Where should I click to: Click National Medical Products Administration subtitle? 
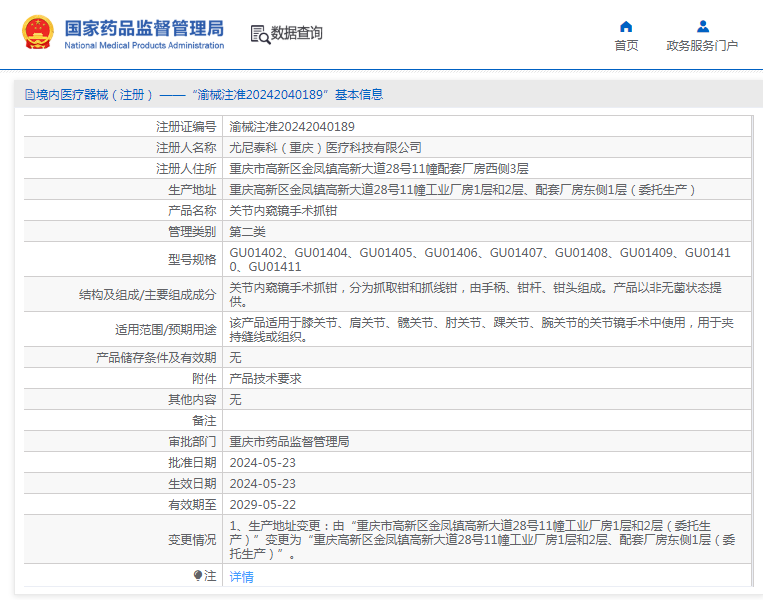[x=144, y=45]
